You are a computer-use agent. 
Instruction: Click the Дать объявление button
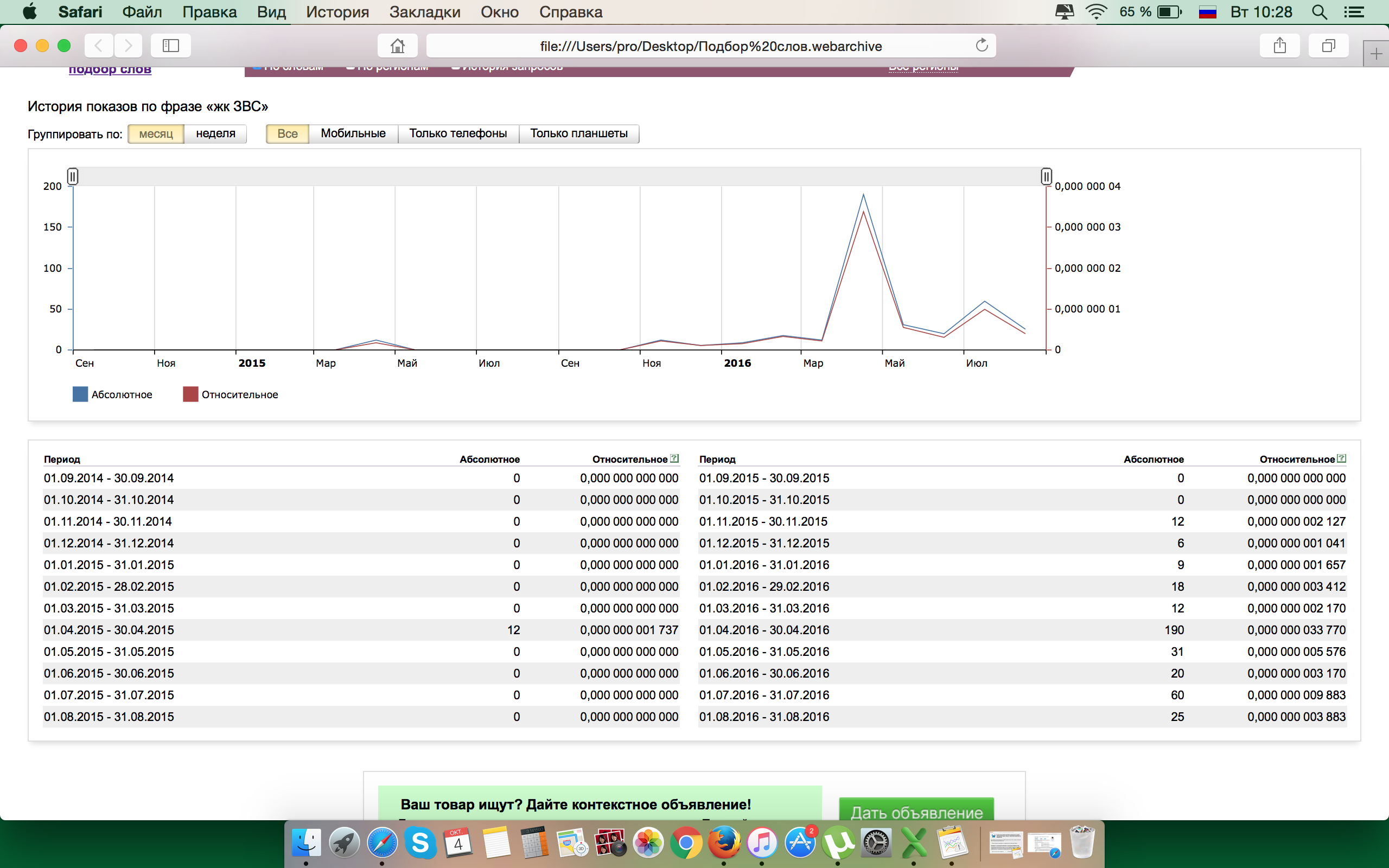(916, 810)
